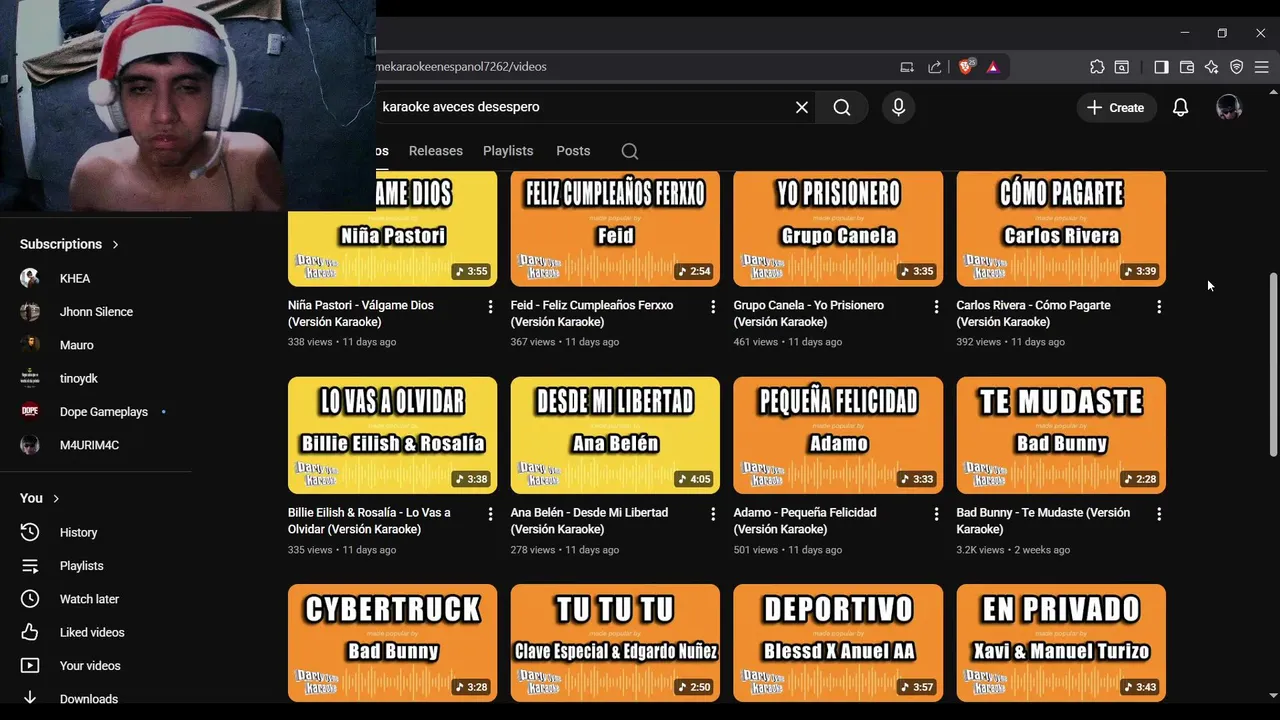Open options for Niña Pastori video

coord(490,307)
